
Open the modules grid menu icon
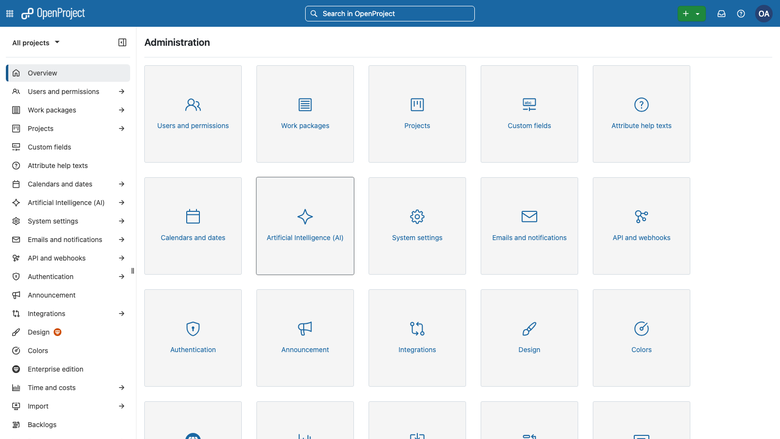tap(9, 13)
